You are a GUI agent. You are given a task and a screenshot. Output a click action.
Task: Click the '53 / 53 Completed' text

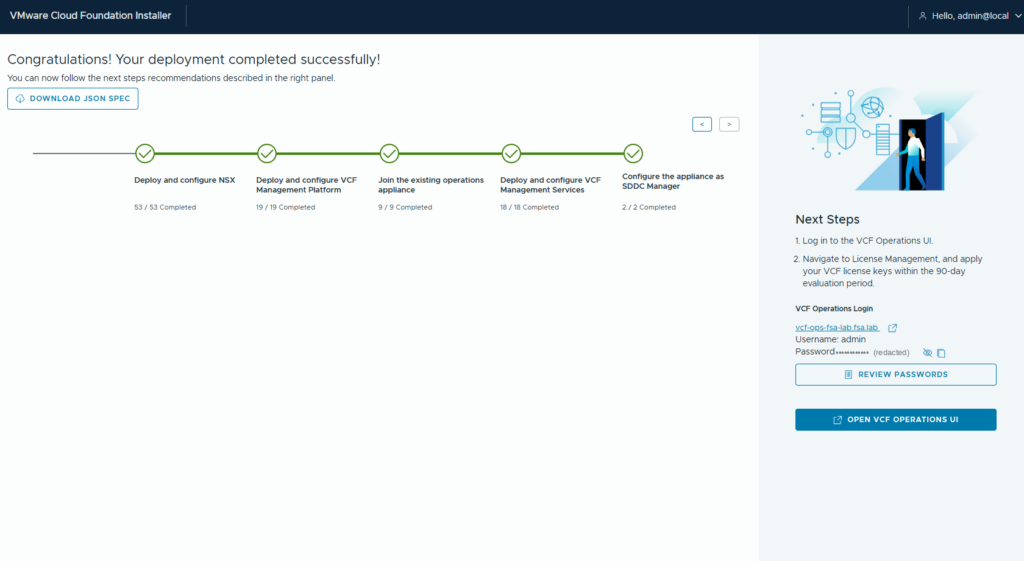165,207
